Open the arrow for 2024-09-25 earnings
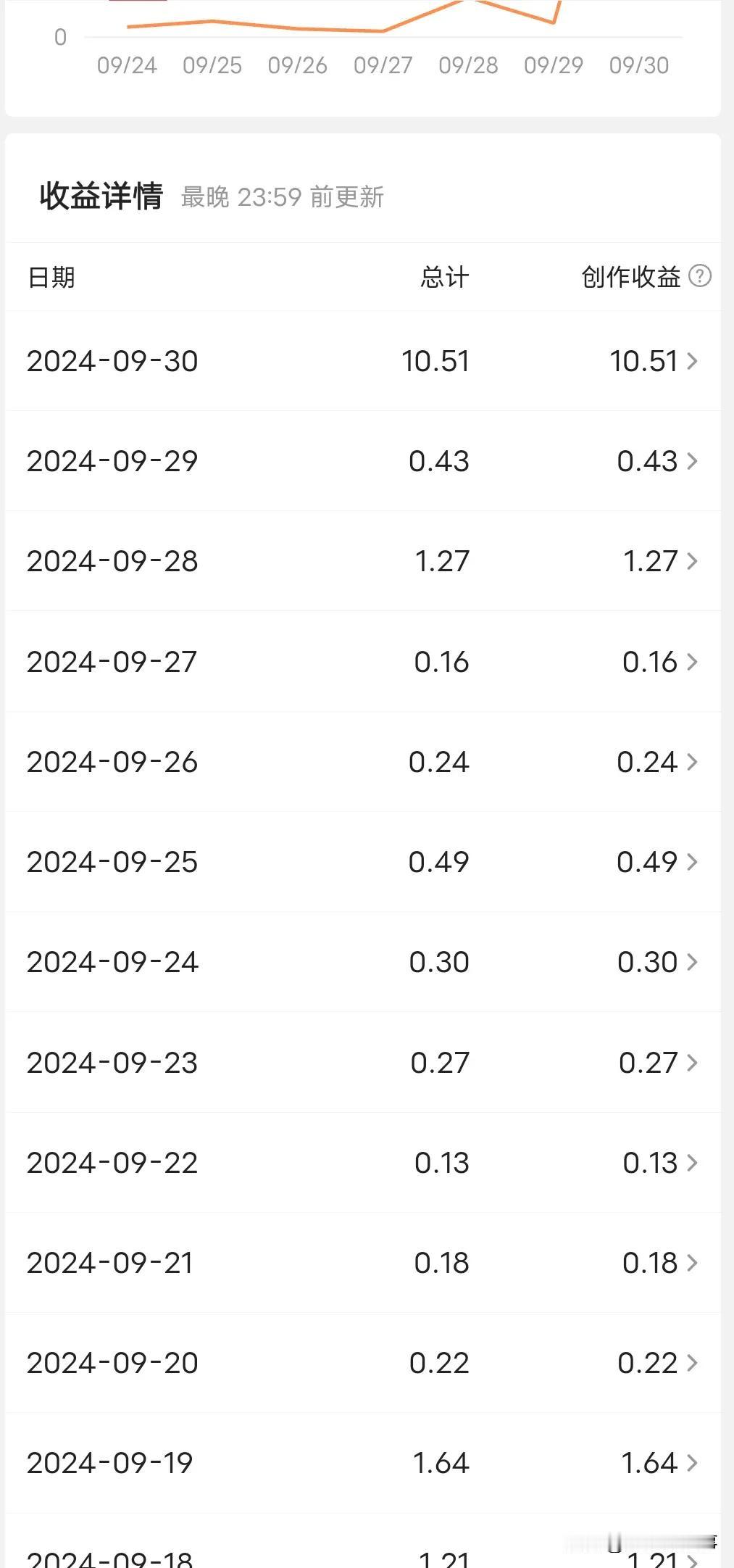Screen dimensions: 734x1568 point(692,862)
